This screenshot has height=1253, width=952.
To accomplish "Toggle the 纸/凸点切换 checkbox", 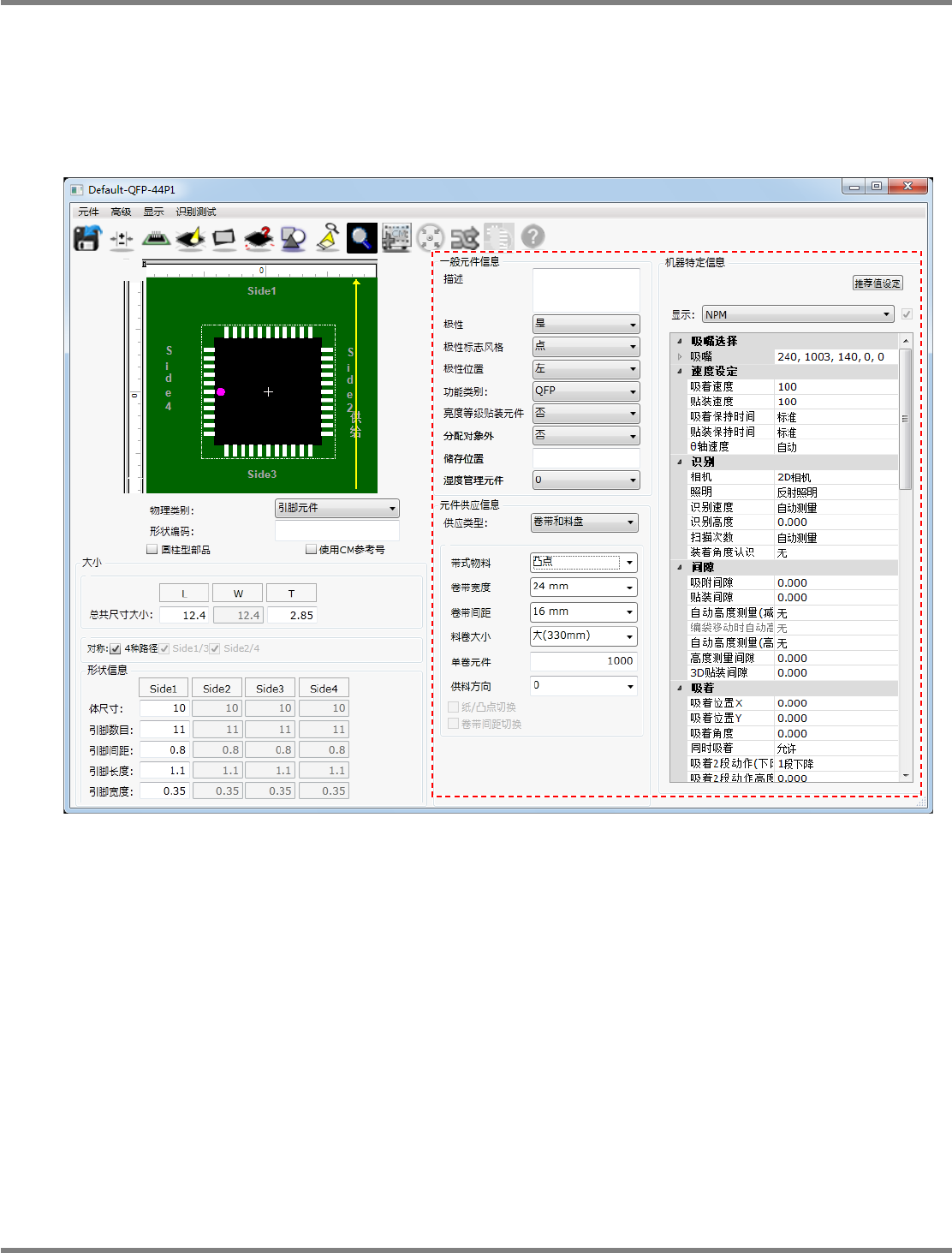I will 454,707.
